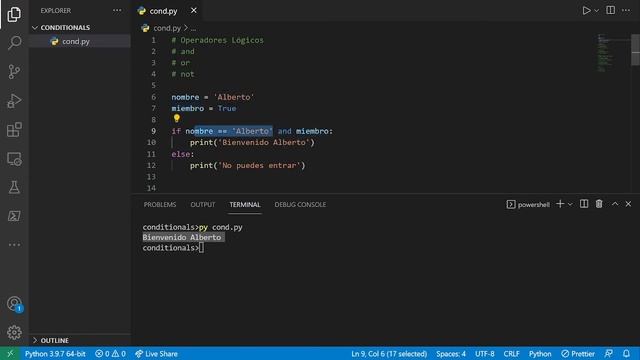Open the Testing flask icon
The height and width of the screenshot is (360, 640).
pyautogui.click(x=14, y=187)
